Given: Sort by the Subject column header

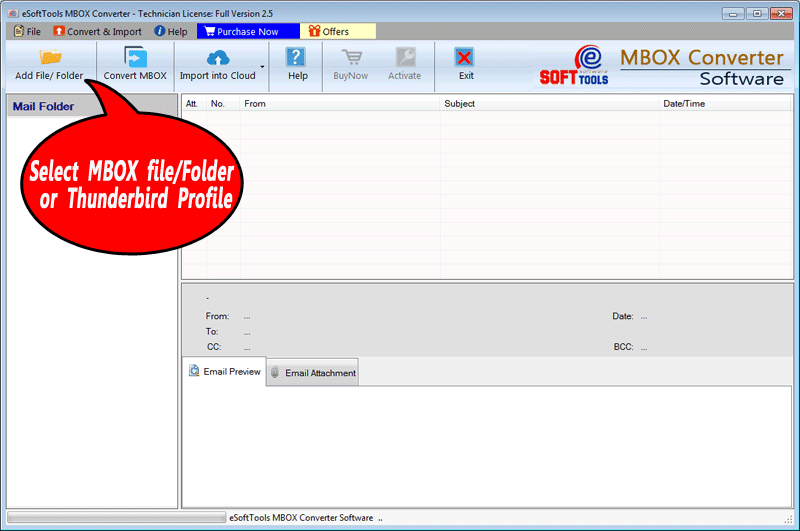Looking at the screenshot, I should (x=549, y=104).
